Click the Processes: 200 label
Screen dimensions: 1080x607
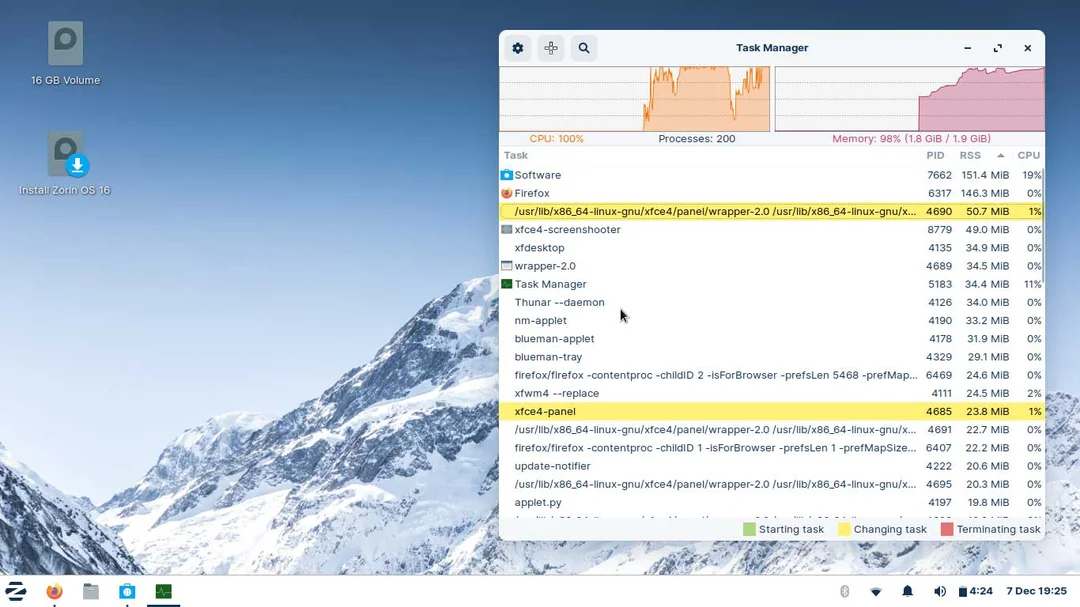tap(696, 138)
